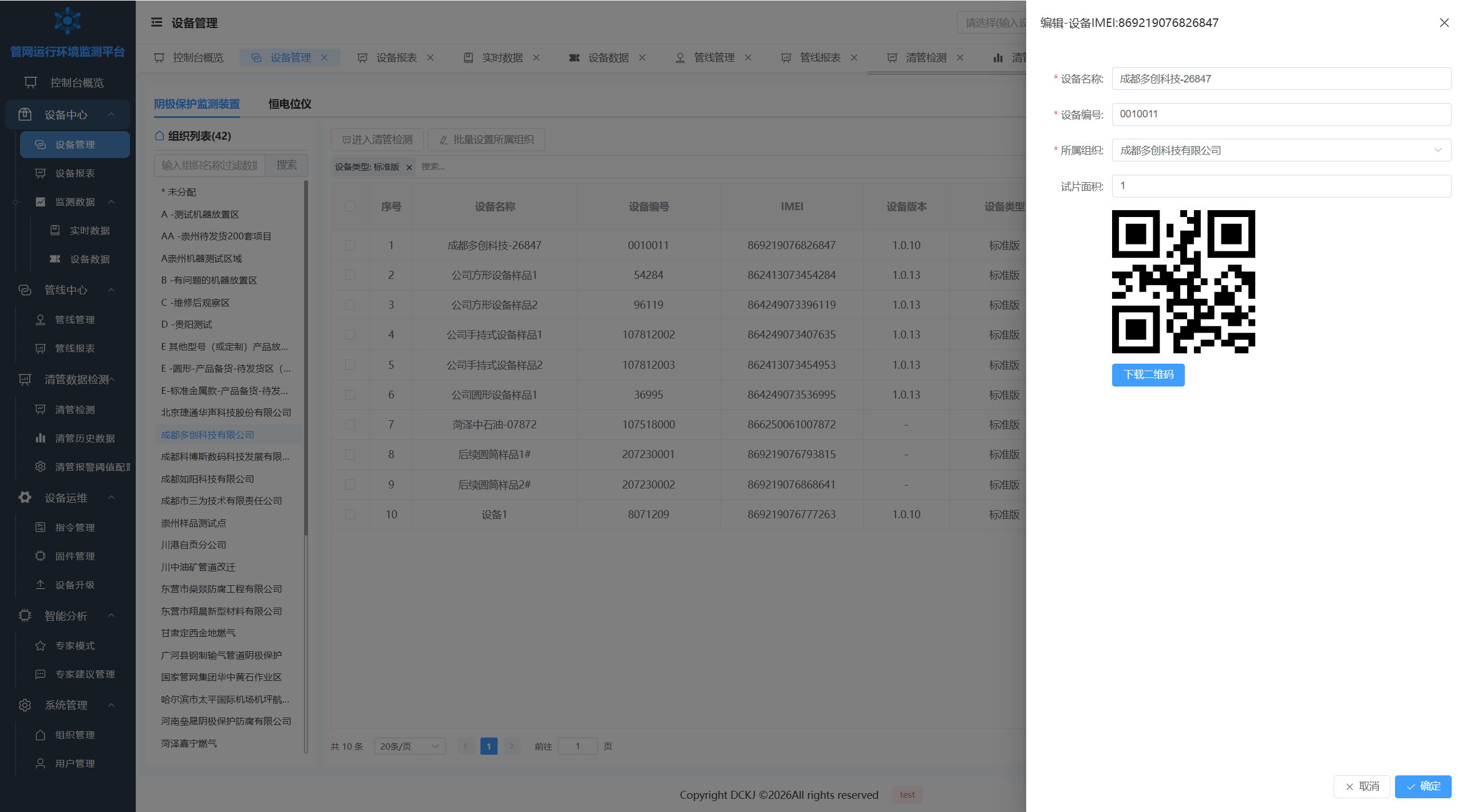The width and height of the screenshot is (1466, 812).
Task: Check the row for 成都多创科技-26847
Action: [350, 245]
